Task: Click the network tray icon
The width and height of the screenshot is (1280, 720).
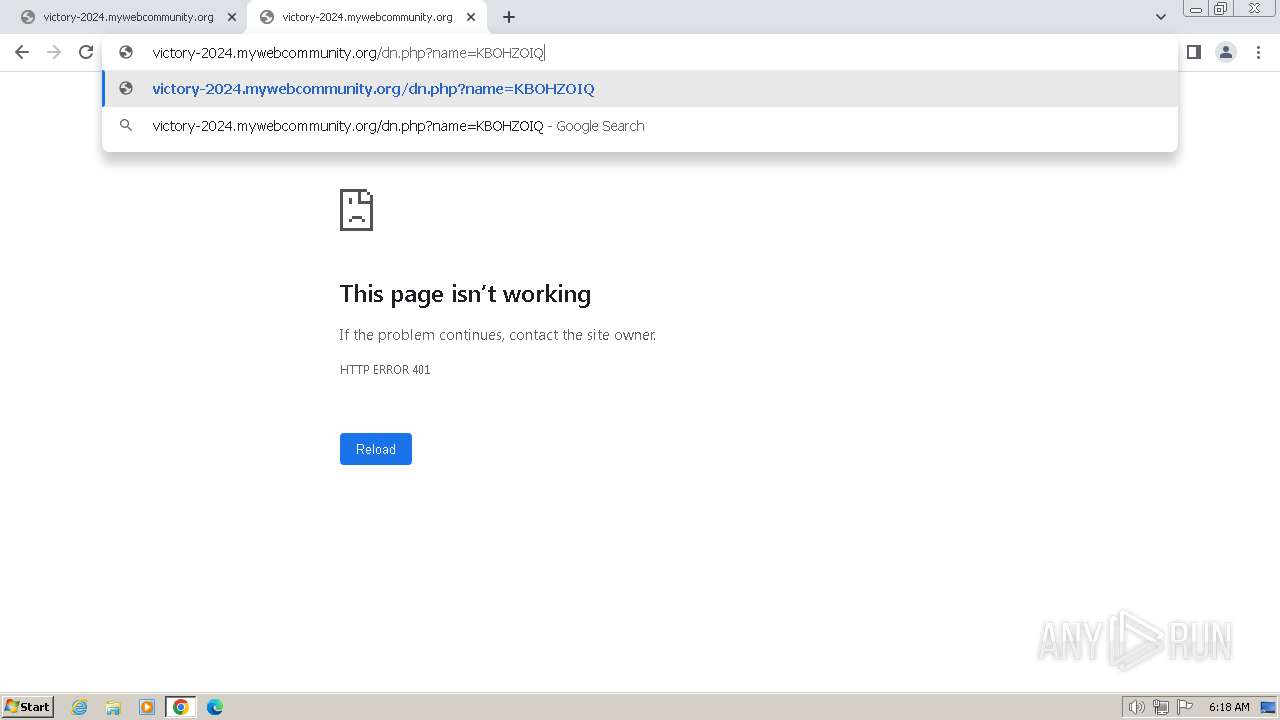Action: [1161, 707]
